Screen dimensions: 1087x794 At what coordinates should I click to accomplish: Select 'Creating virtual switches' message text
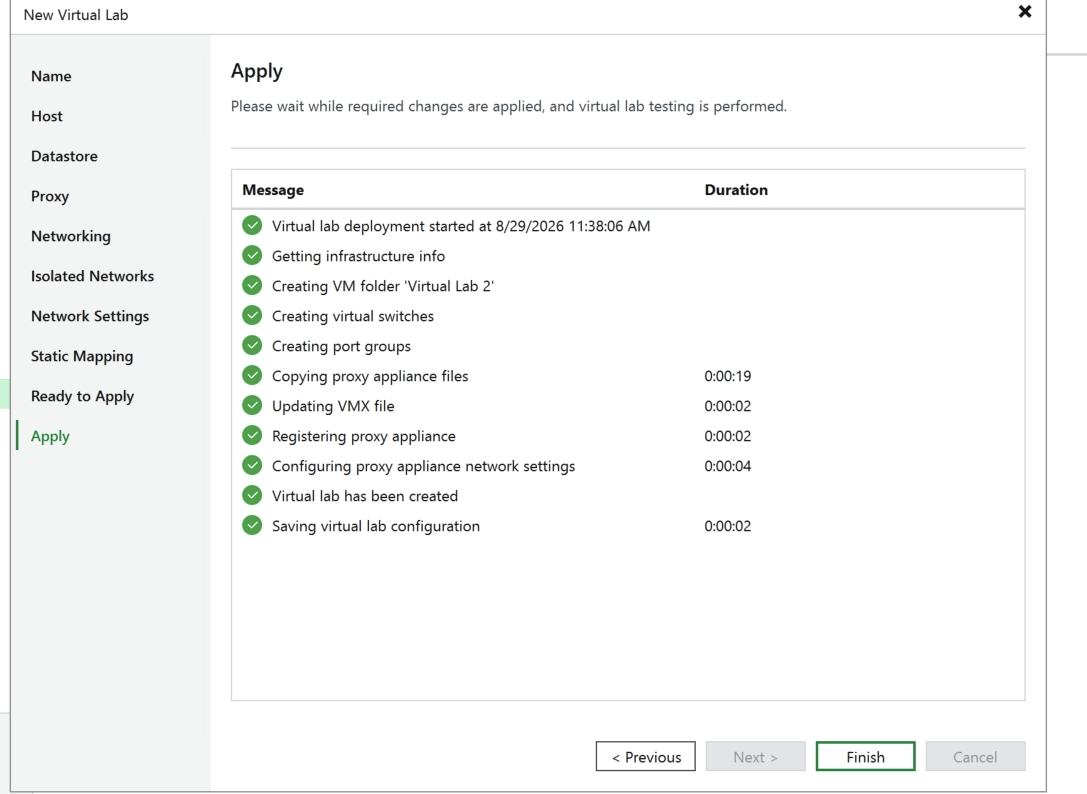click(x=353, y=316)
